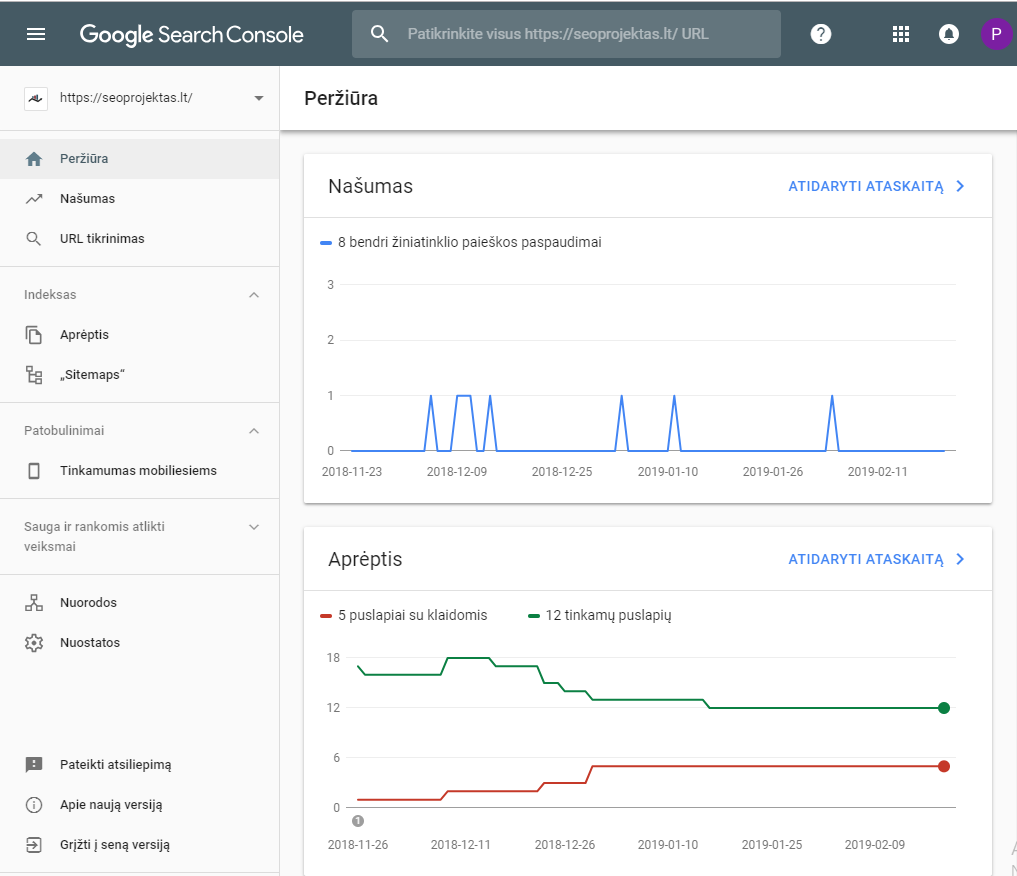Click the red endpoint dot on Aprėptis chart
This screenshot has width=1017, height=876.
(x=944, y=766)
